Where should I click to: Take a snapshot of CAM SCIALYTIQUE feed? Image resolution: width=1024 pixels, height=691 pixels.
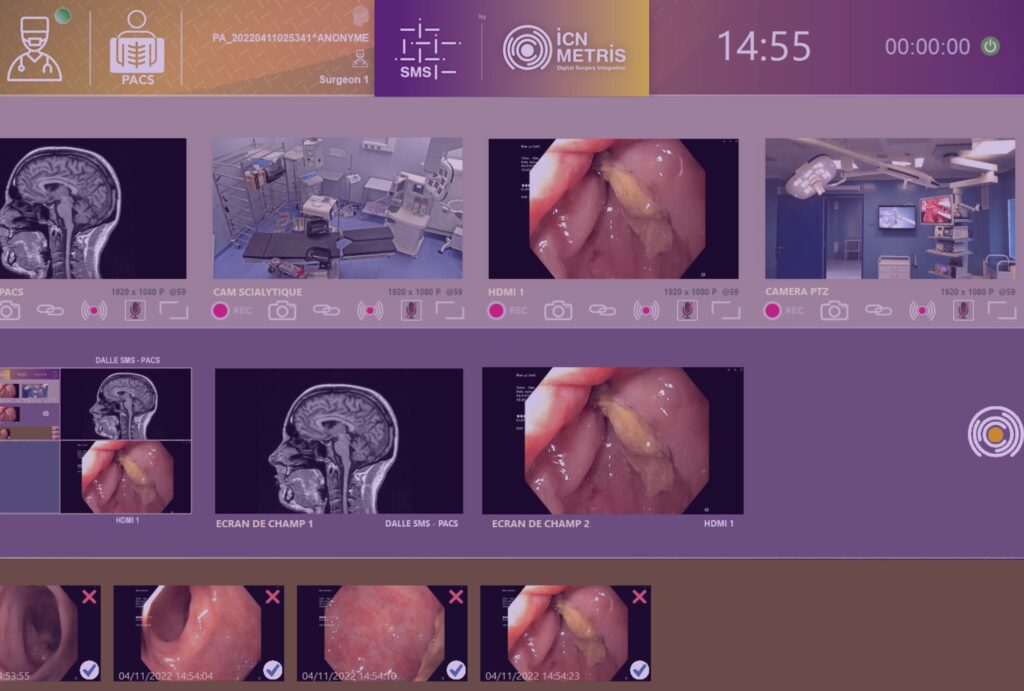[x=282, y=311]
